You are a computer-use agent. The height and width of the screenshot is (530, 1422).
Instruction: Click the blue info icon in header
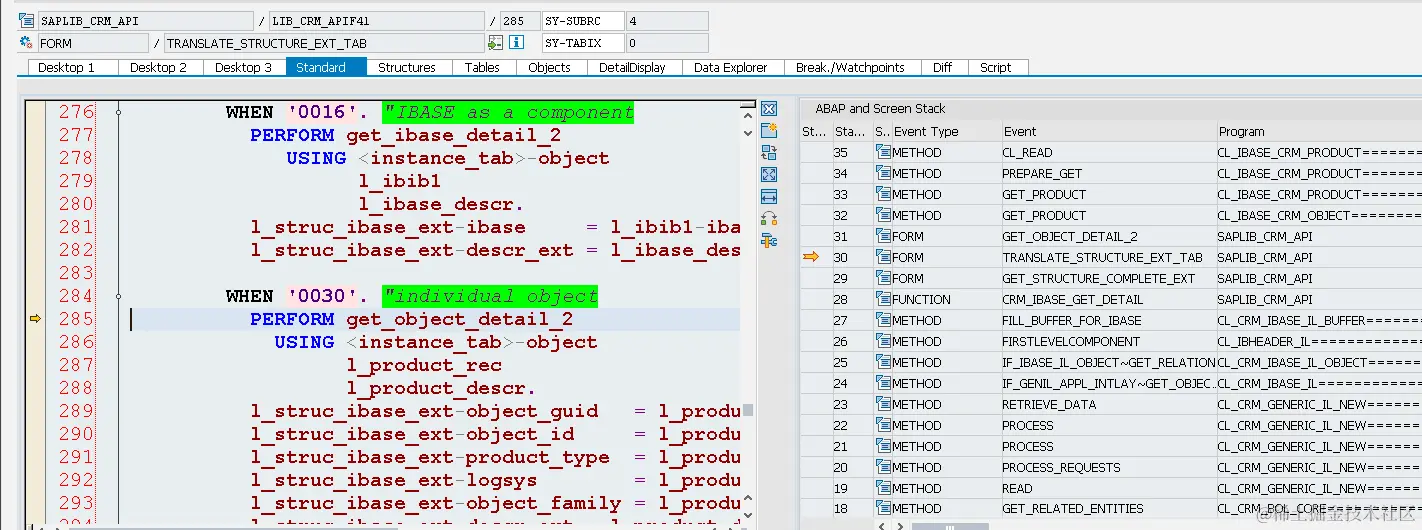(516, 42)
